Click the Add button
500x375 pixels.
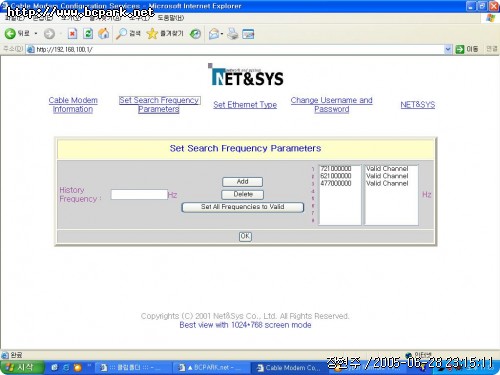coord(242,182)
